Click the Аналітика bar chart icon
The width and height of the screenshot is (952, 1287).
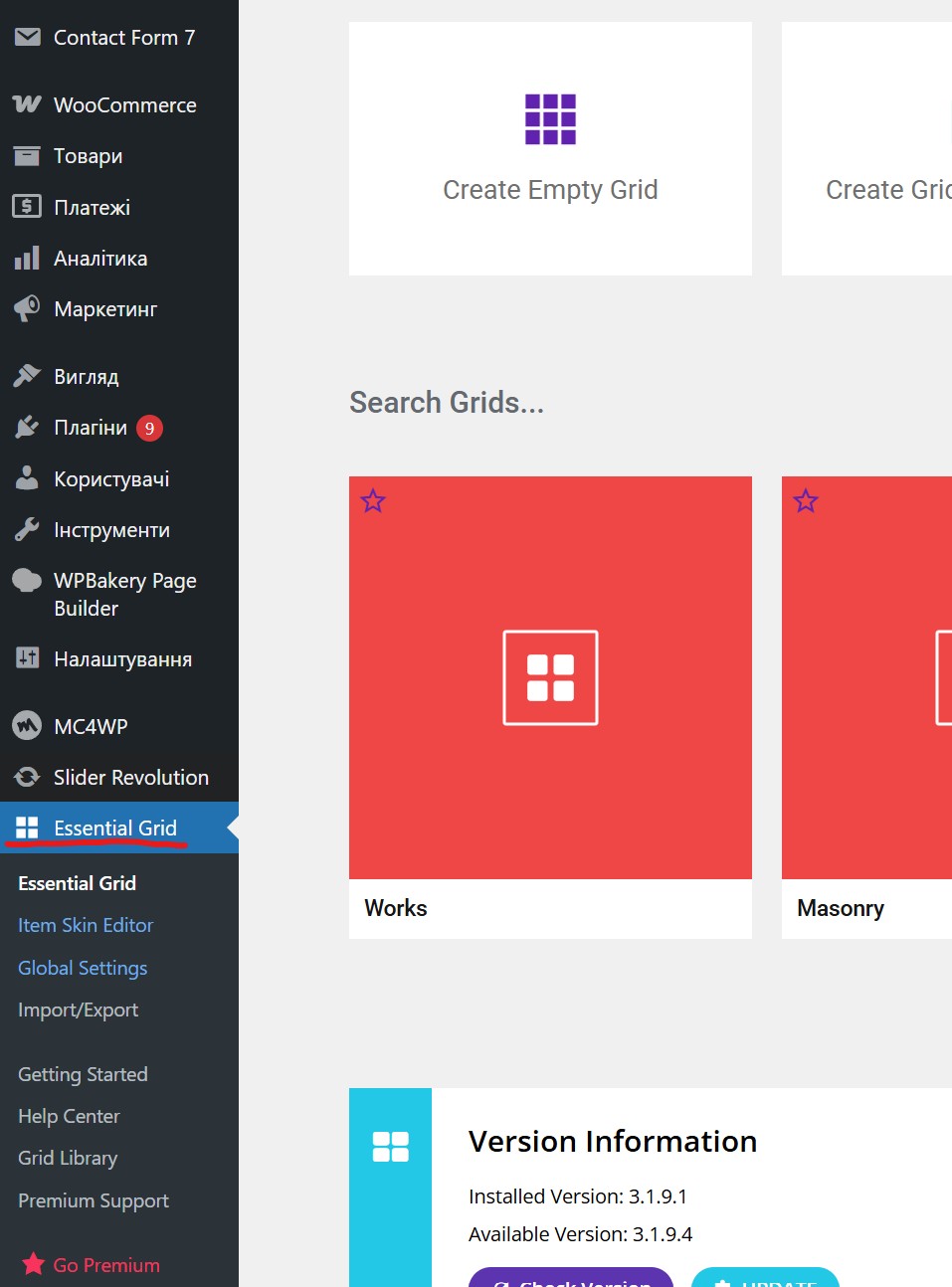(27, 259)
